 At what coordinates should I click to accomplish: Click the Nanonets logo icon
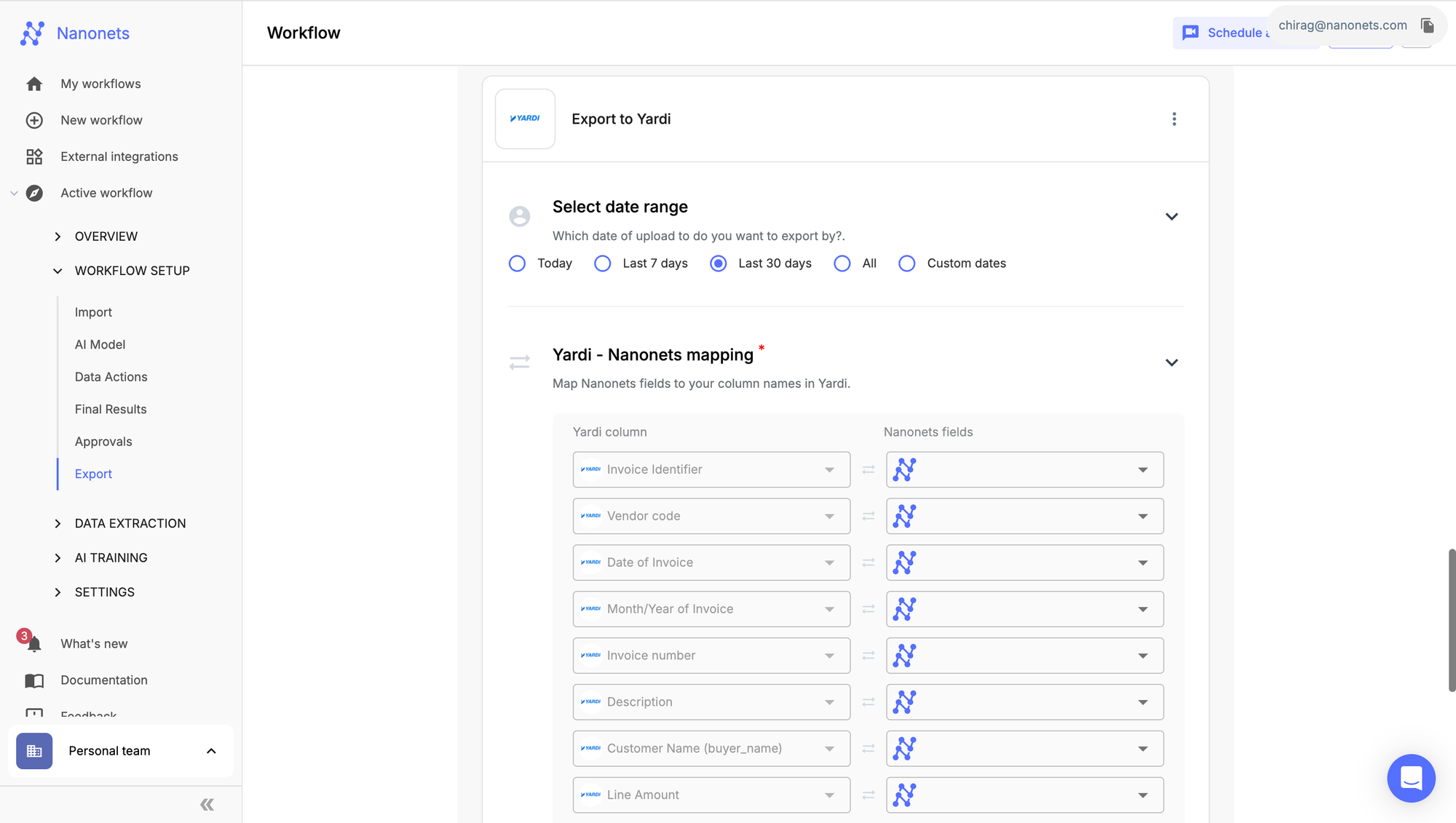[x=33, y=33]
